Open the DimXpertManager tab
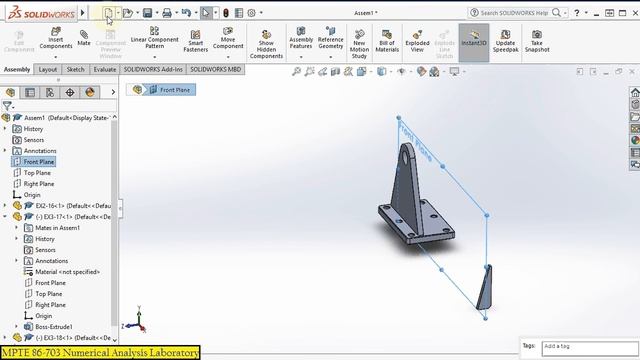 pos(70,92)
